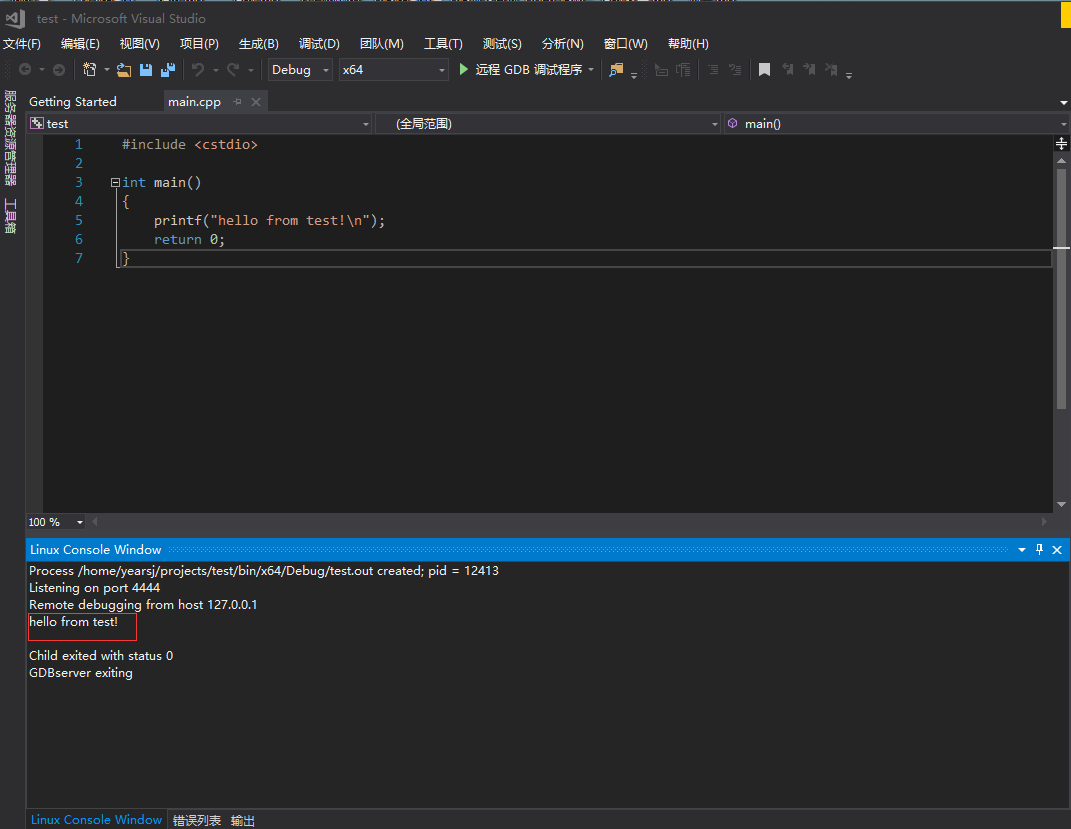The image size is (1071, 829).
Task: Open the 调试(D) menu
Action: (319, 44)
